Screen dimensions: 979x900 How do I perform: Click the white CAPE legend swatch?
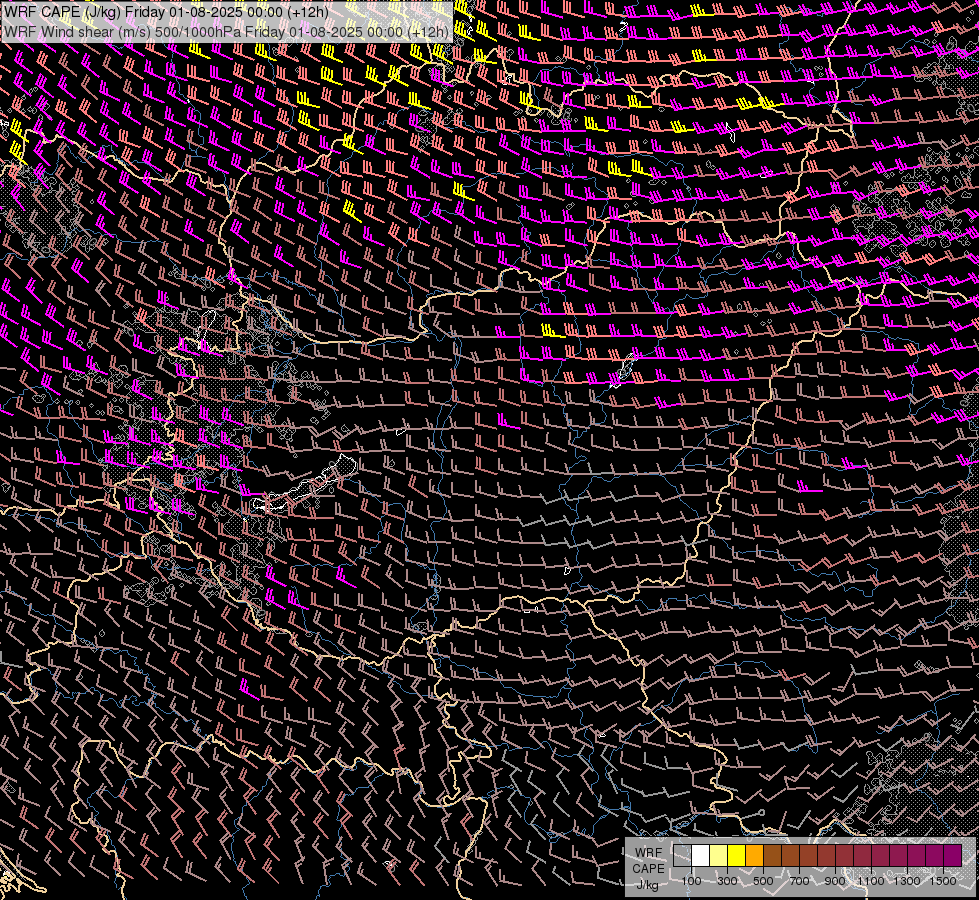coord(701,856)
